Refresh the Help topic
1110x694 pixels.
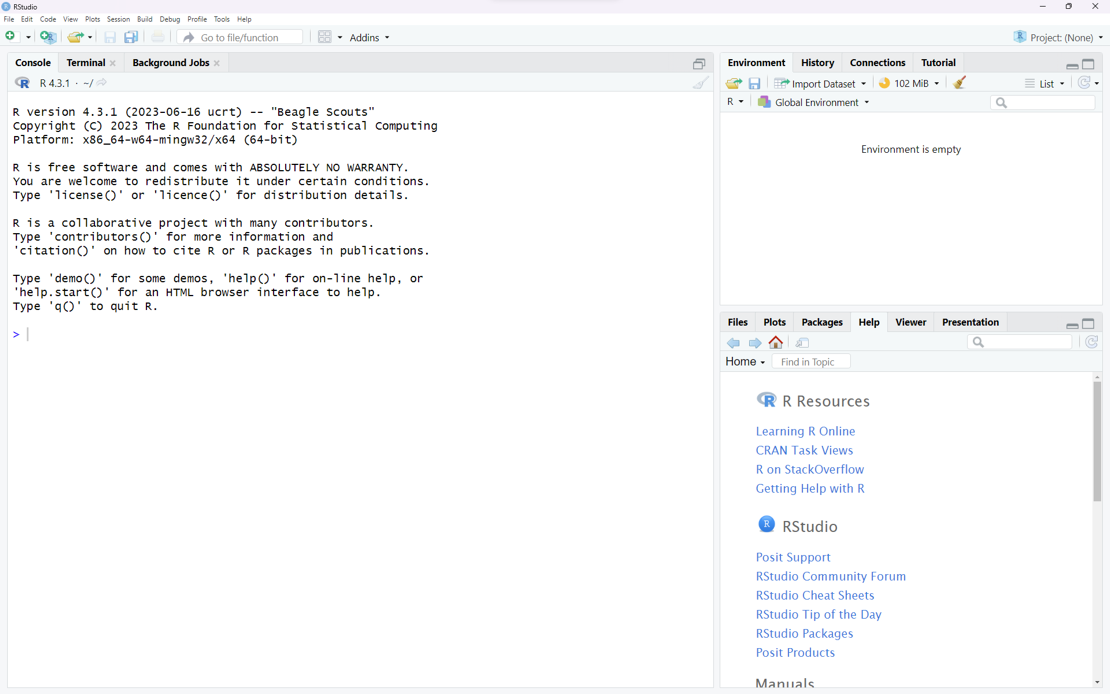point(1092,343)
